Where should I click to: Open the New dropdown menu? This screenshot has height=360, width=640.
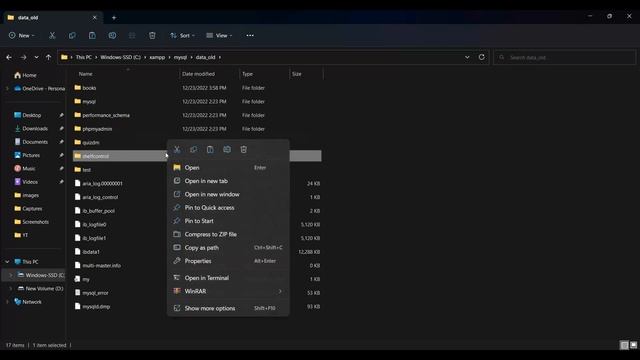22,36
